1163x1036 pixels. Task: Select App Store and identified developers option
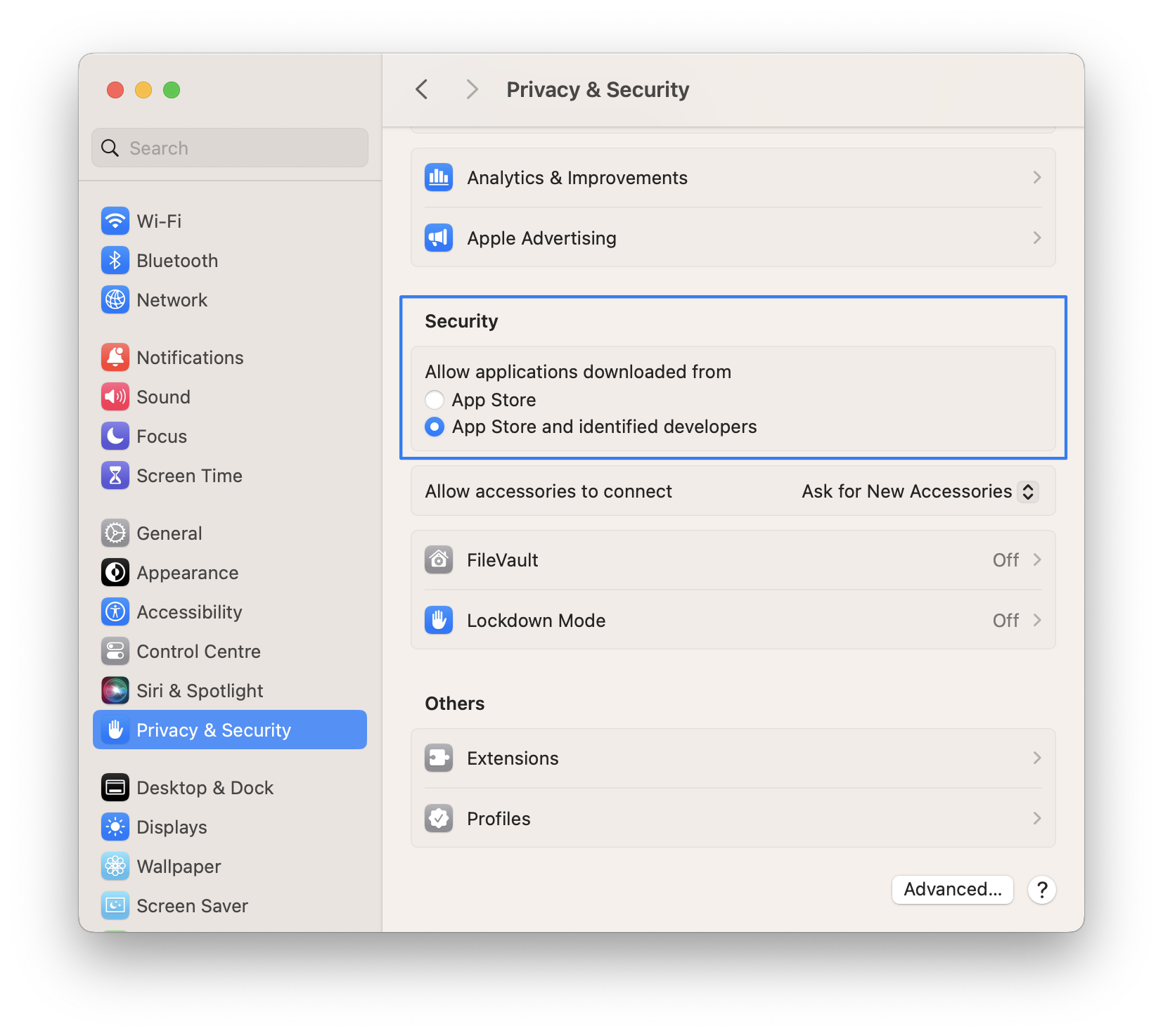coord(435,427)
